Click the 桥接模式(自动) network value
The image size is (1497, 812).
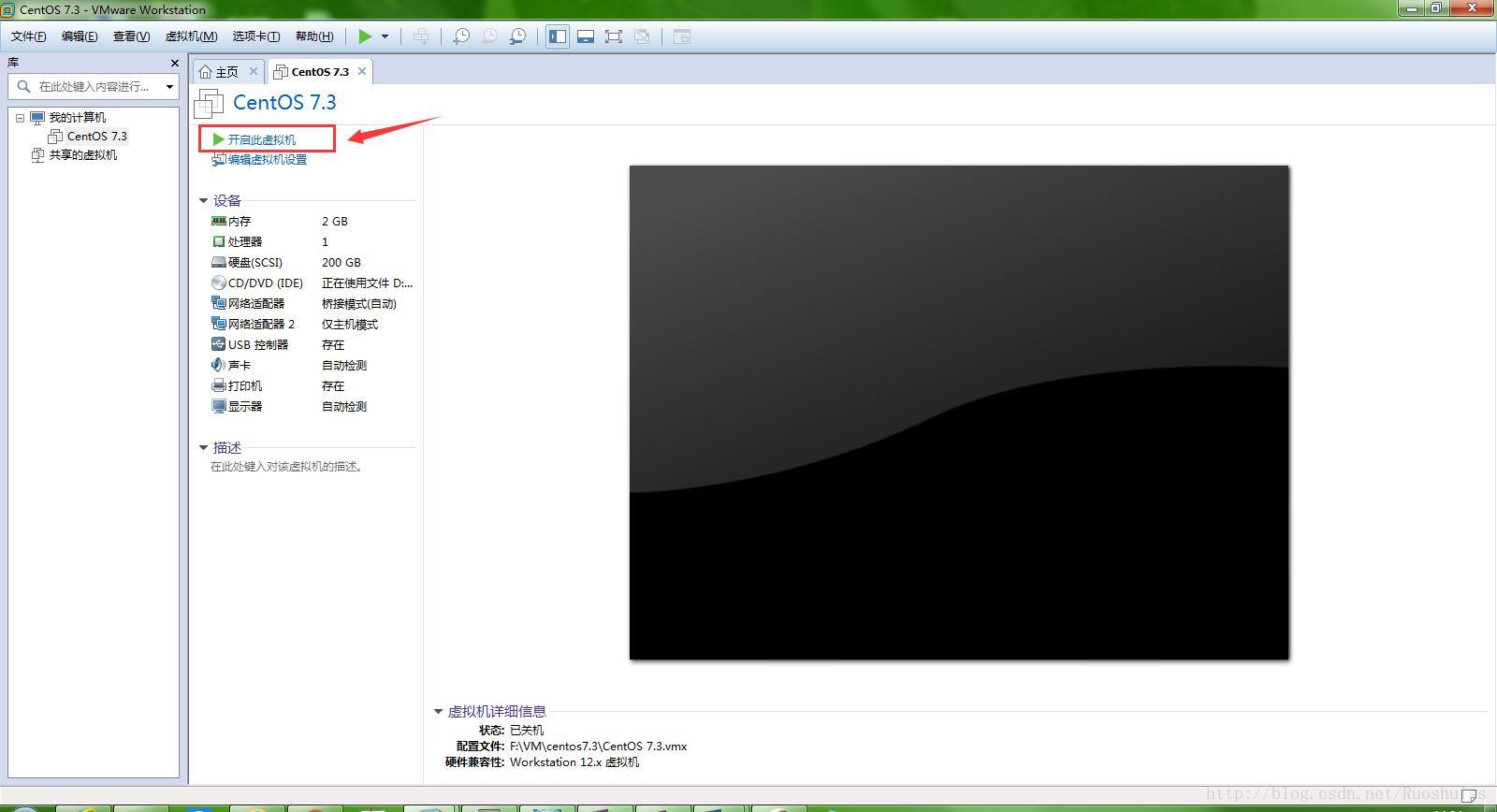coord(359,304)
